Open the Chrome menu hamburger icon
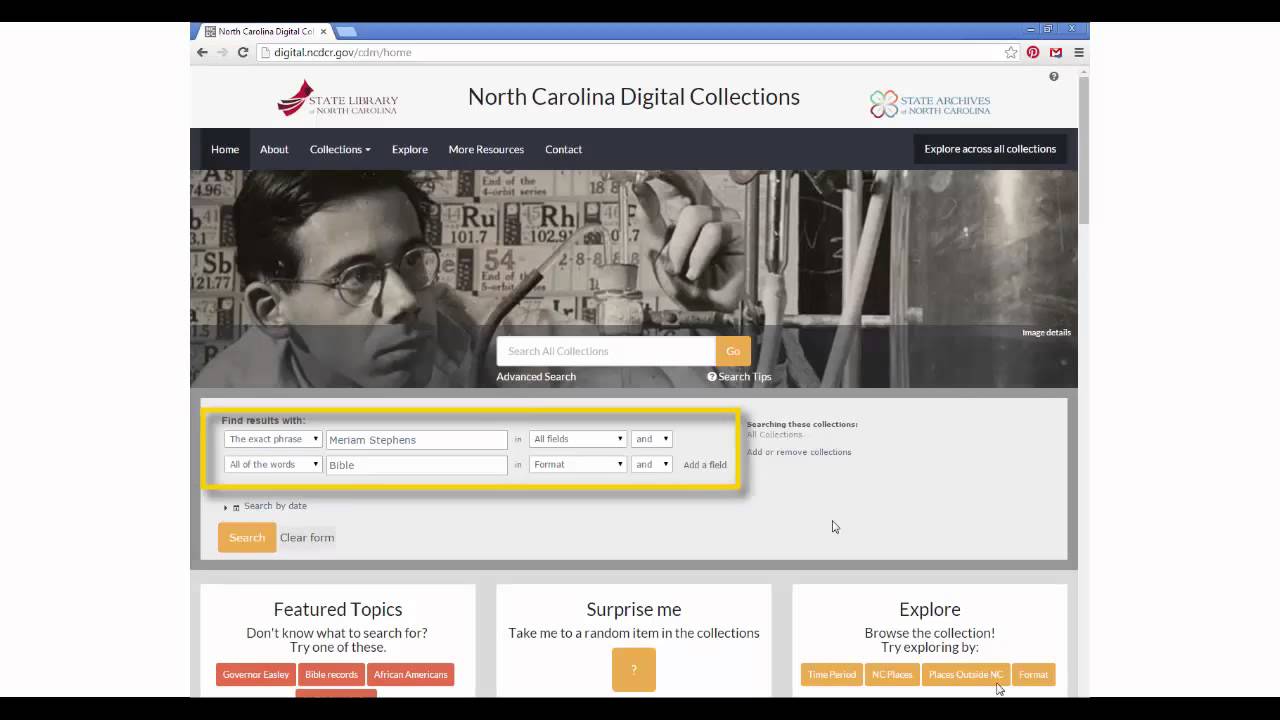 pyautogui.click(x=1078, y=52)
